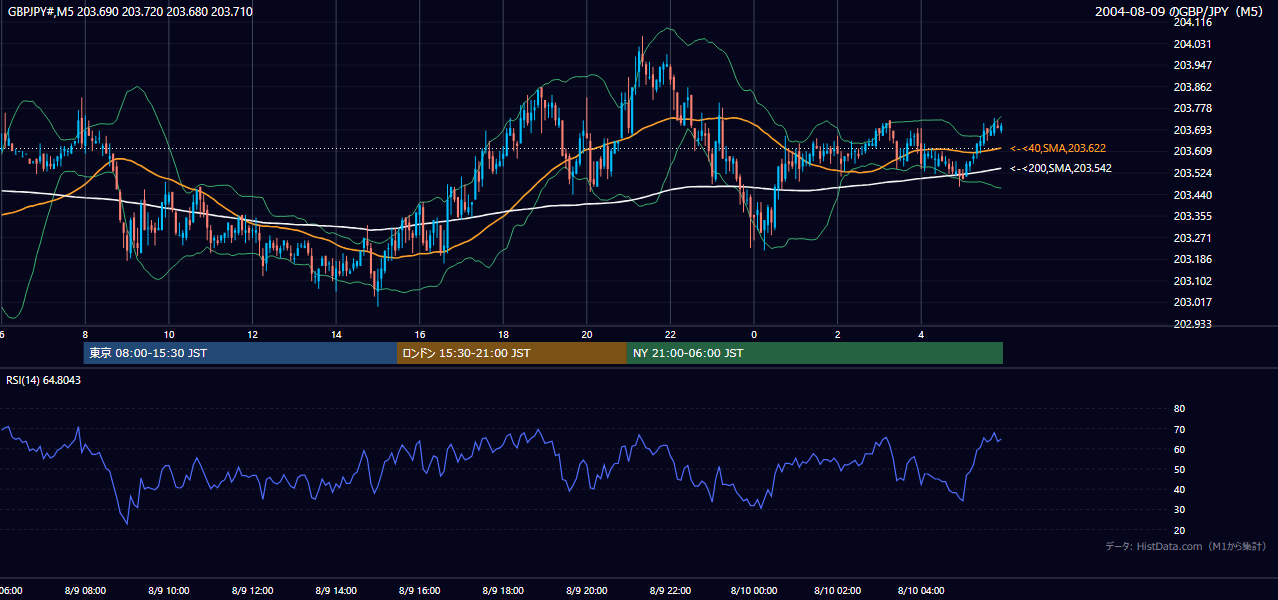This screenshot has width=1278, height=600.
Task: Click price axis value 203.609
Action: [x=1192, y=151]
